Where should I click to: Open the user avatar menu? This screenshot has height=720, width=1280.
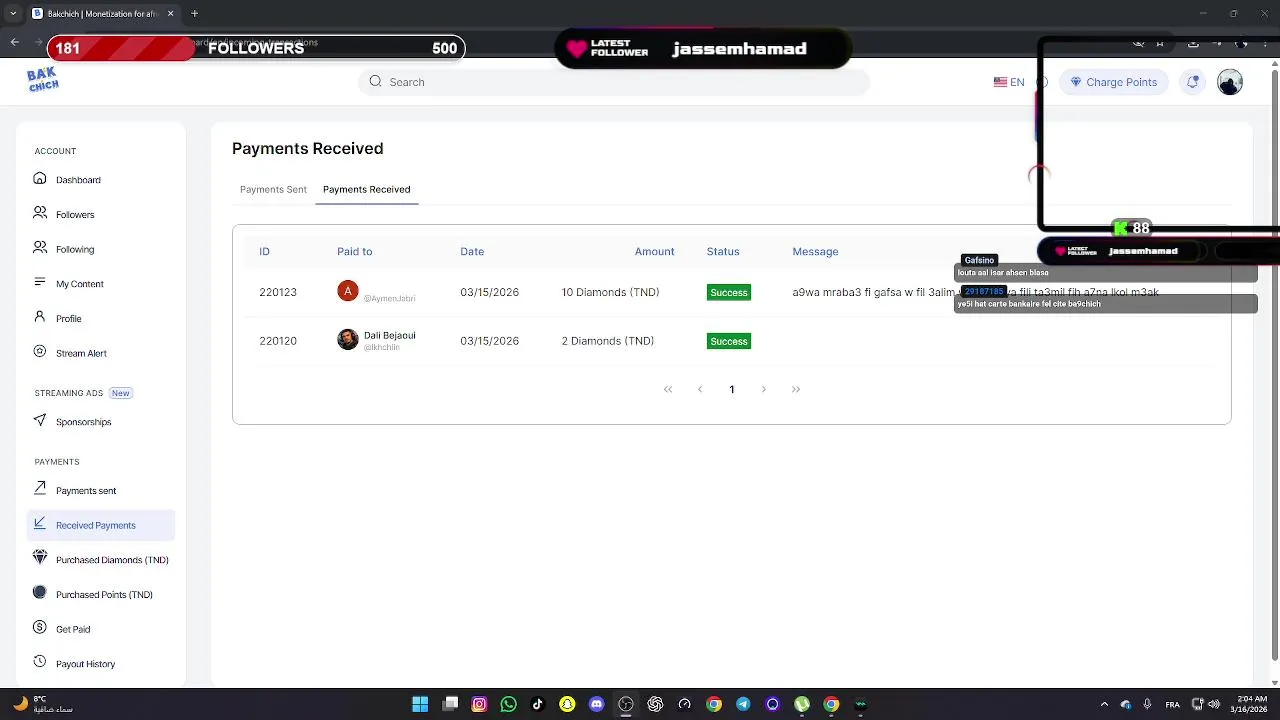pyautogui.click(x=1230, y=82)
